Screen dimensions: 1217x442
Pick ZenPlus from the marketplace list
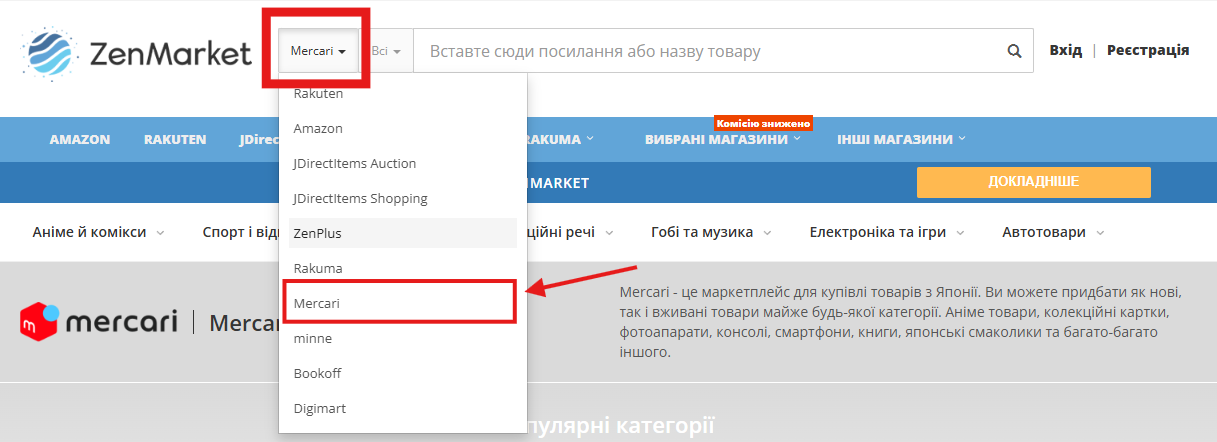click(402, 233)
